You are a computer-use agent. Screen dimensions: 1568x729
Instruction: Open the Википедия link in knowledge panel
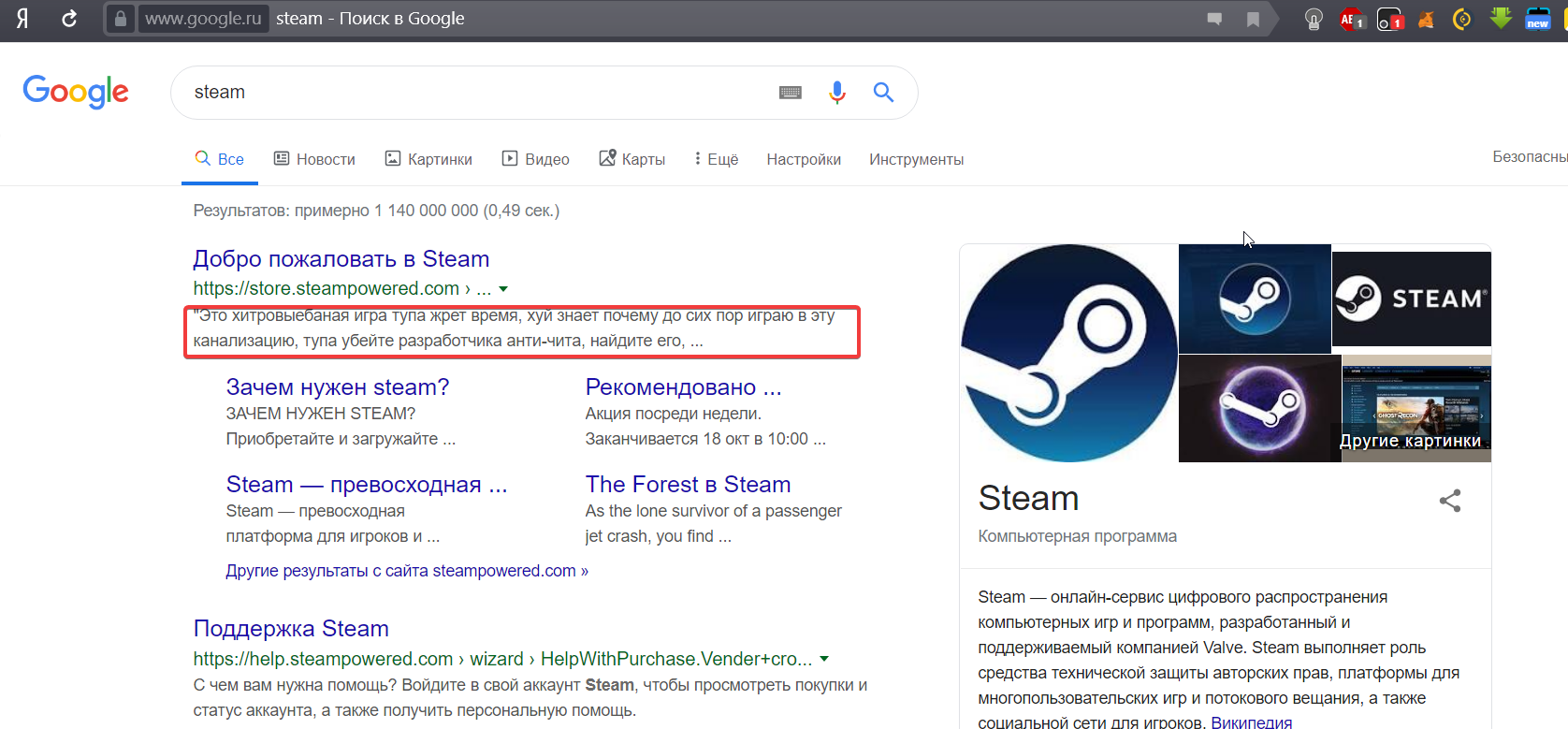(x=1252, y=722)
